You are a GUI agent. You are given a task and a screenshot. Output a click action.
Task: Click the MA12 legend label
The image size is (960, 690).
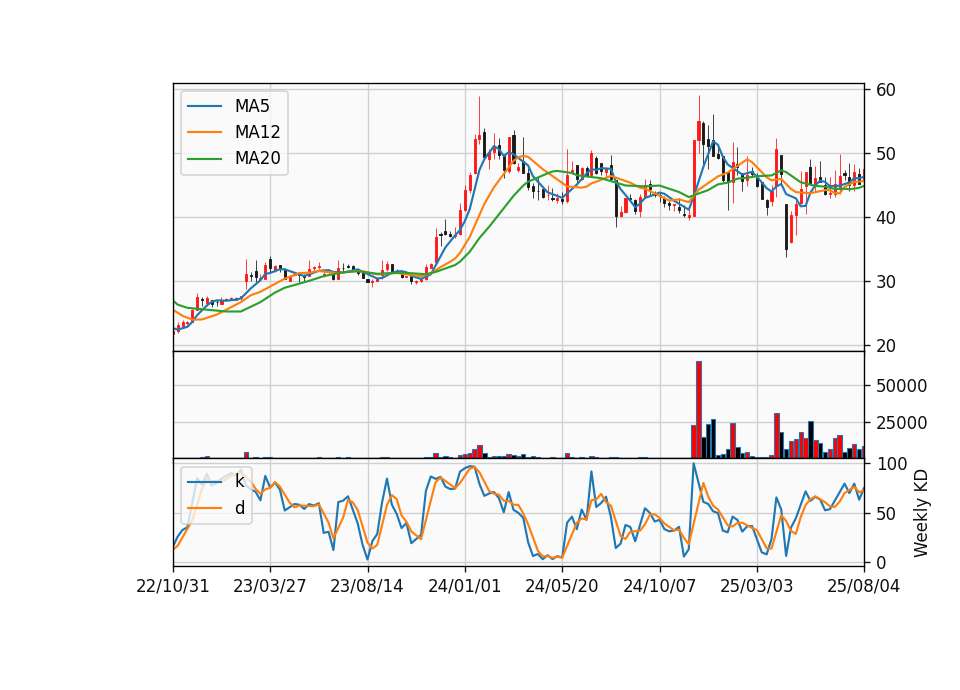pyautogui.click(x=257, y=132)
